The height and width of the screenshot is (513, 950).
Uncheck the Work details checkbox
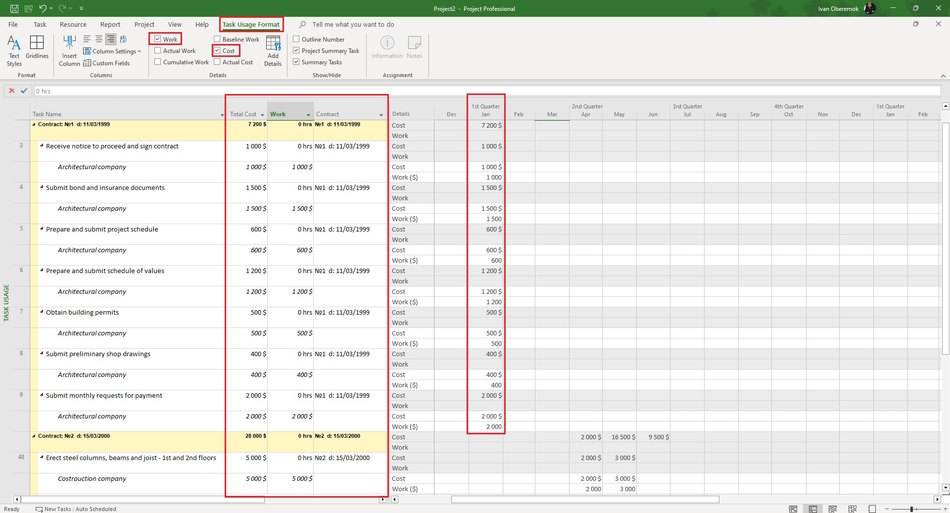[158, 39]
